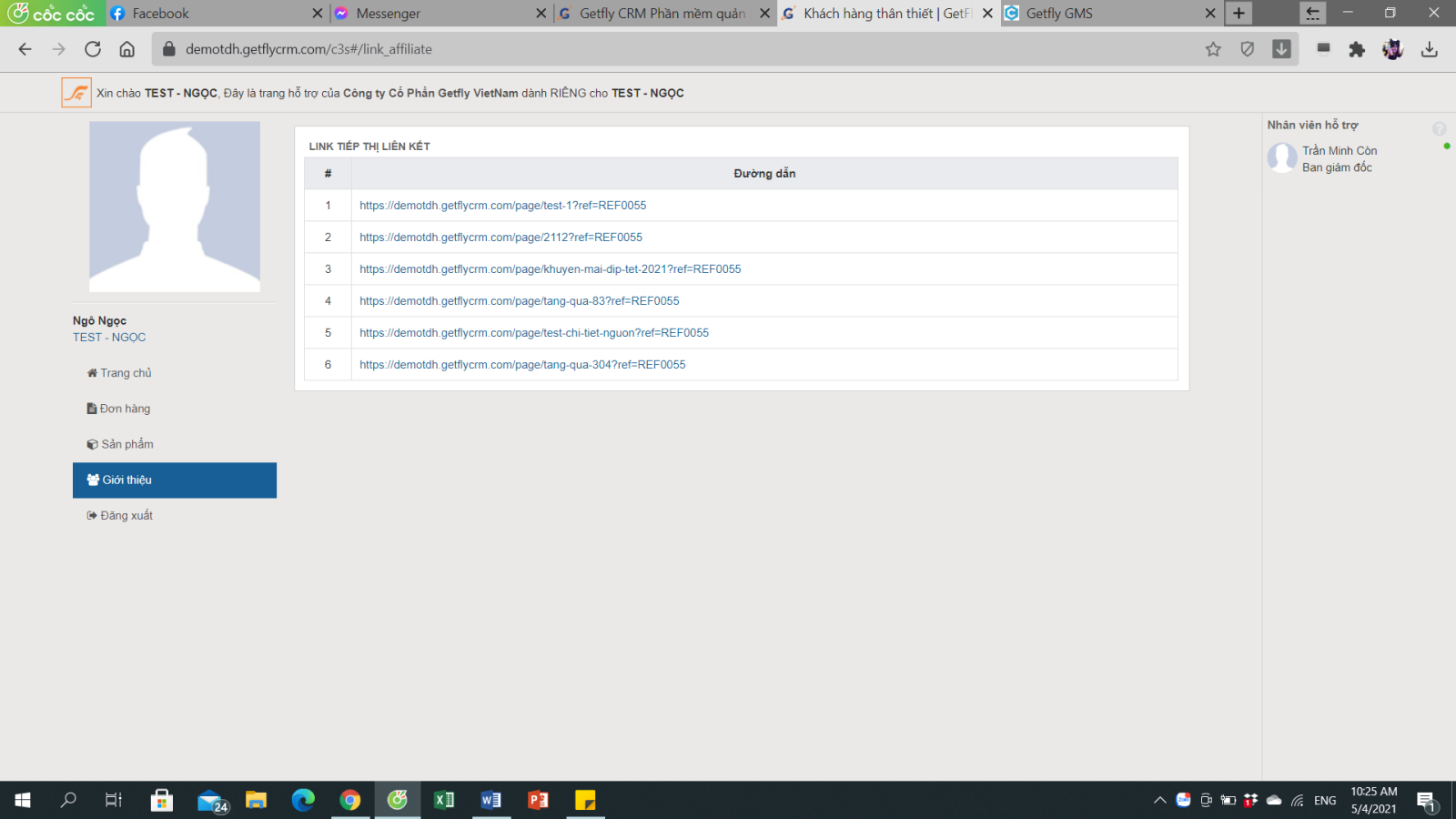Launch PowerPoint from the taskbar
Viewport: 1456px width, 819px height.
click(x=538, y=800)
